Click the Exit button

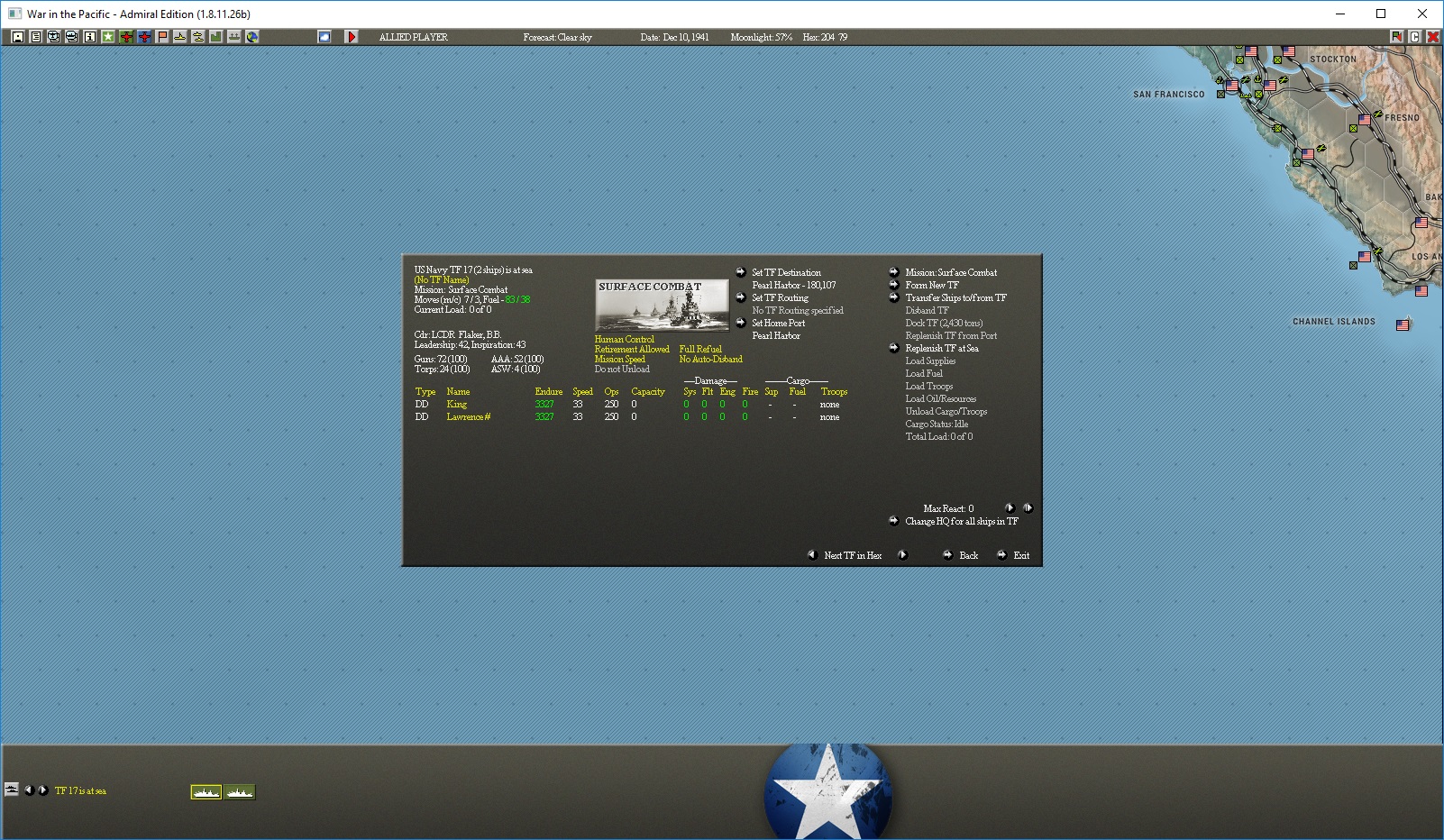(1021, 555)
